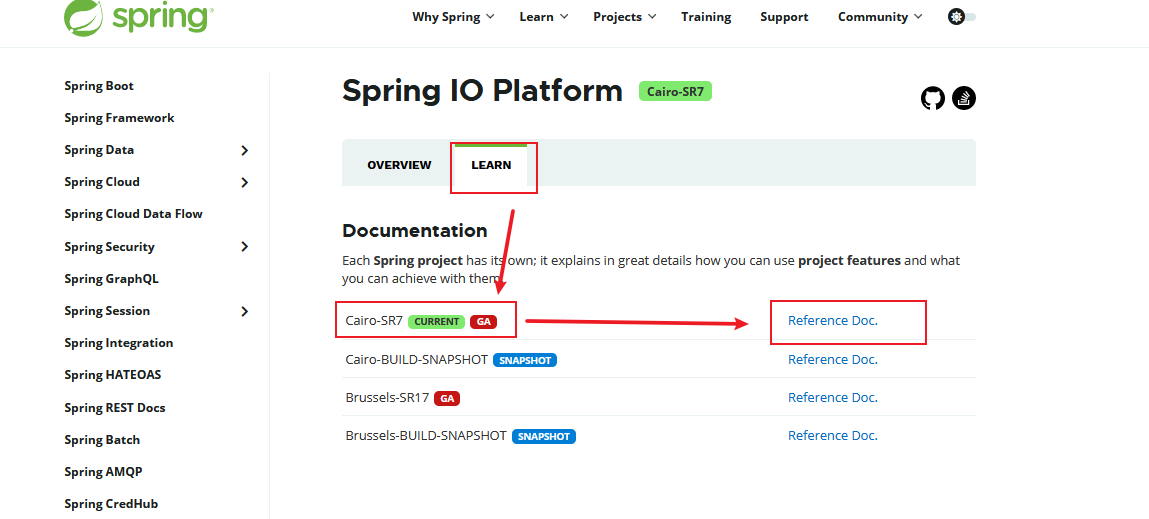Switch to the OVERVIEW tab
1149x519 pixels.
pyautogui.click(x=399, y=165)
